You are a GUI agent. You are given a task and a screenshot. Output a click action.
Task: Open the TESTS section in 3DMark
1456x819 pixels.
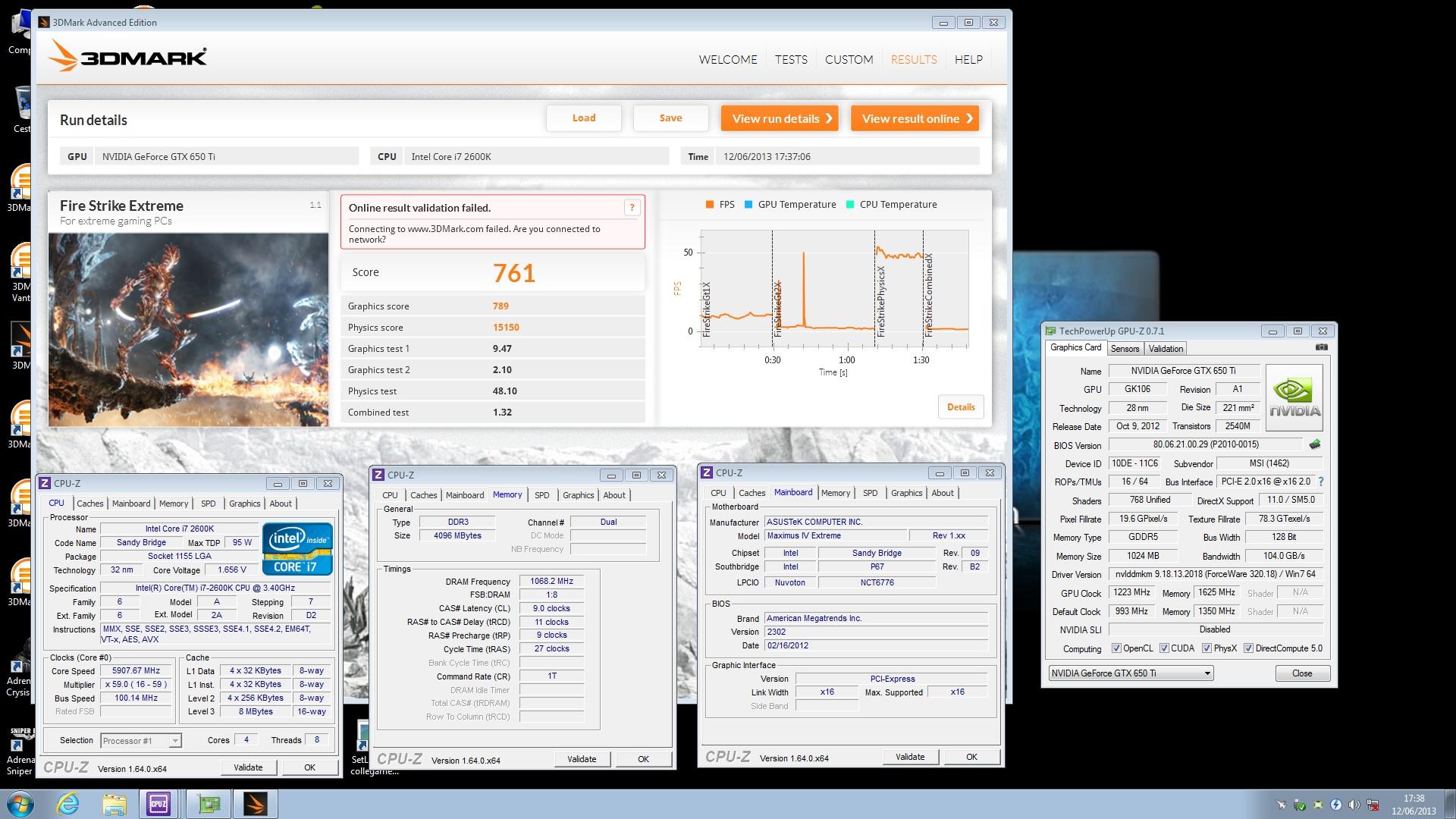pyautogui.click(x=791, y=59)
